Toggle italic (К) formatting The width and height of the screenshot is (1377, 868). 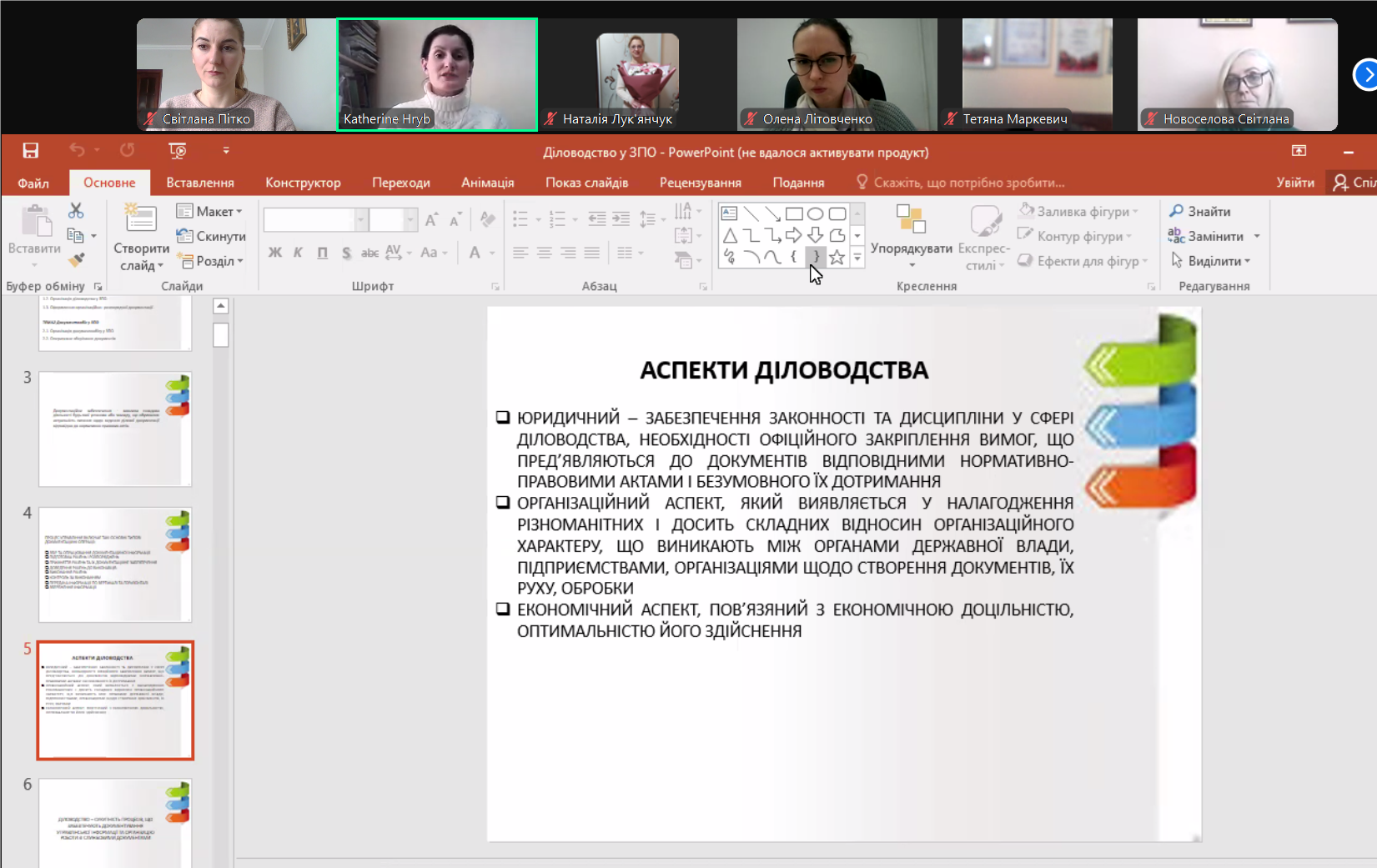click(x=298, y=253)
